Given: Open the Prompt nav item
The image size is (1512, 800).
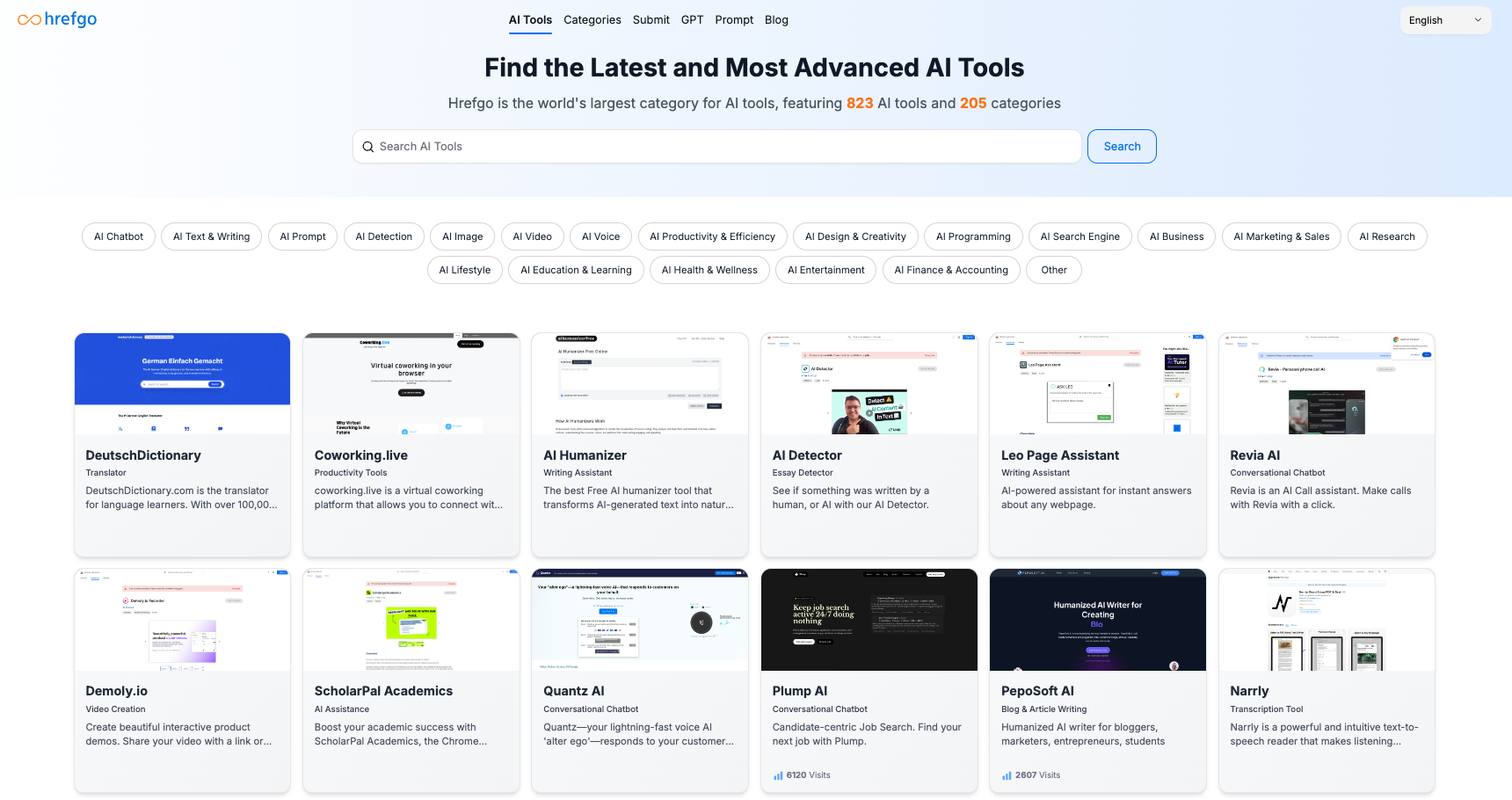Looking at the screenshot, I should (734, 19).
